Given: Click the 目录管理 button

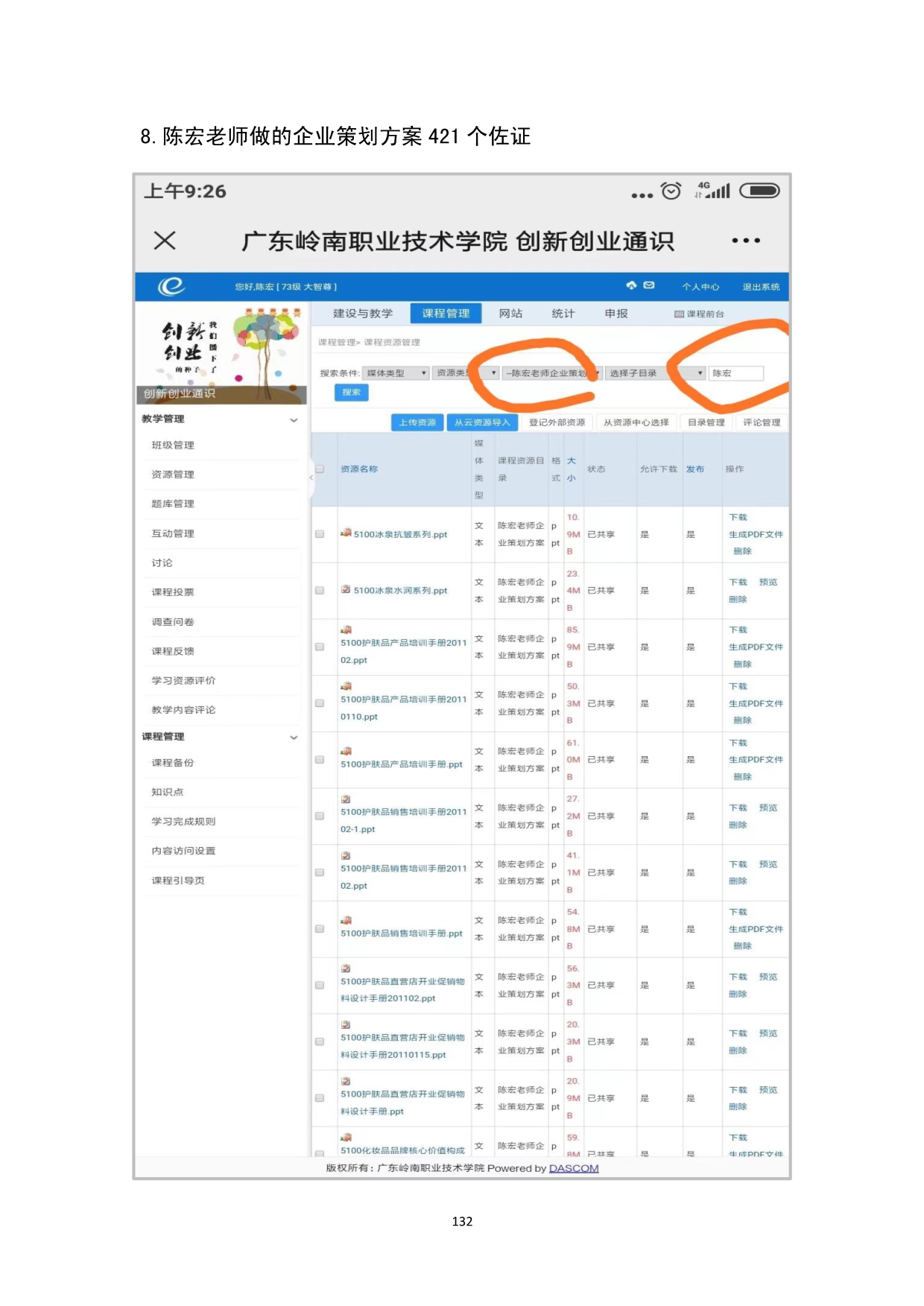Looking at the screenshot, I should [x=706, y=422].
